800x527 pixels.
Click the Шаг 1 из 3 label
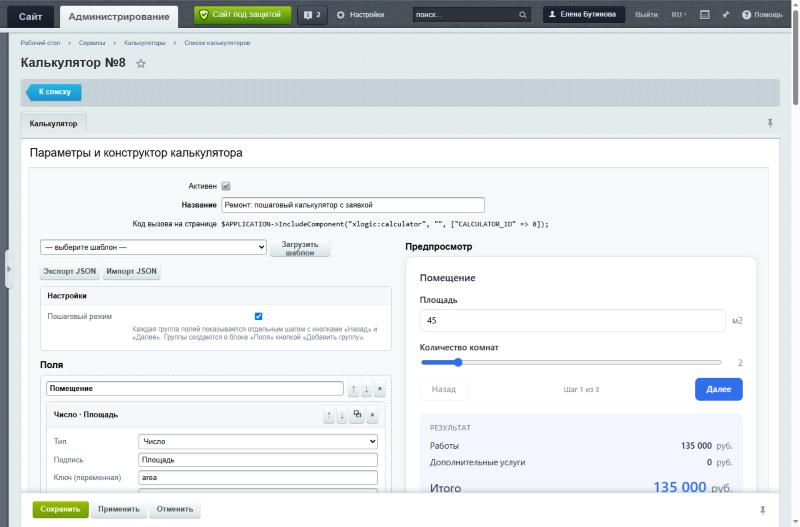tap(581, 389)
